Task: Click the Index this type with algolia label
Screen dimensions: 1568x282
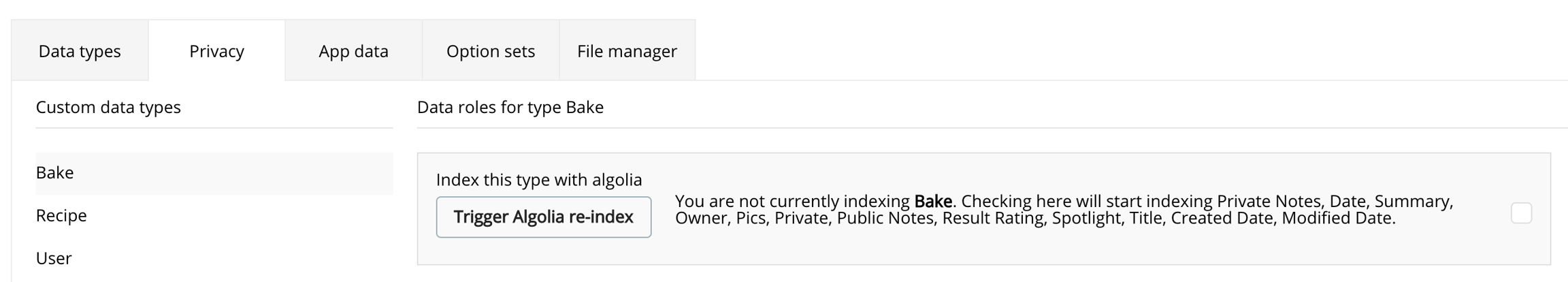Action: pos(538,180)
